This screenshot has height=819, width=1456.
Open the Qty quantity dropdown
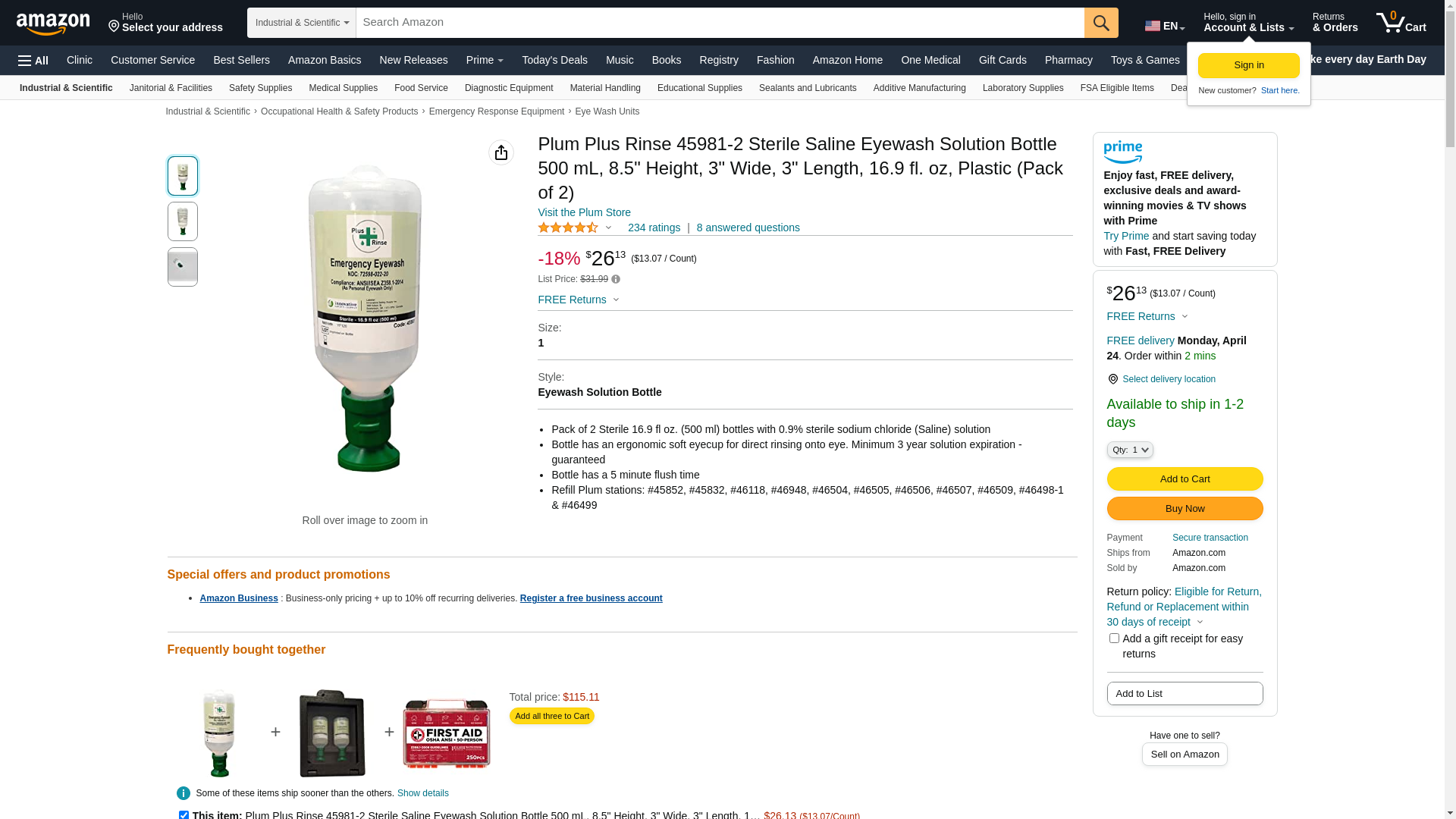[1130, 450]
